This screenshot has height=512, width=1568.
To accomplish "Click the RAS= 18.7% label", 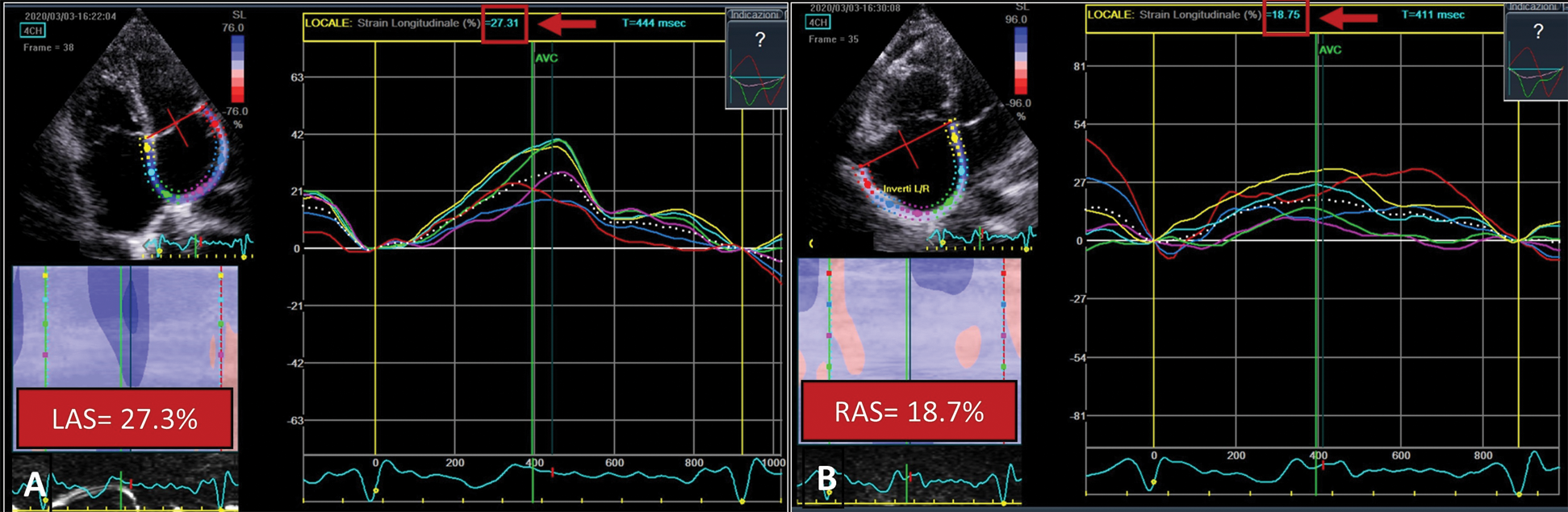I will [x=909, y=412].
